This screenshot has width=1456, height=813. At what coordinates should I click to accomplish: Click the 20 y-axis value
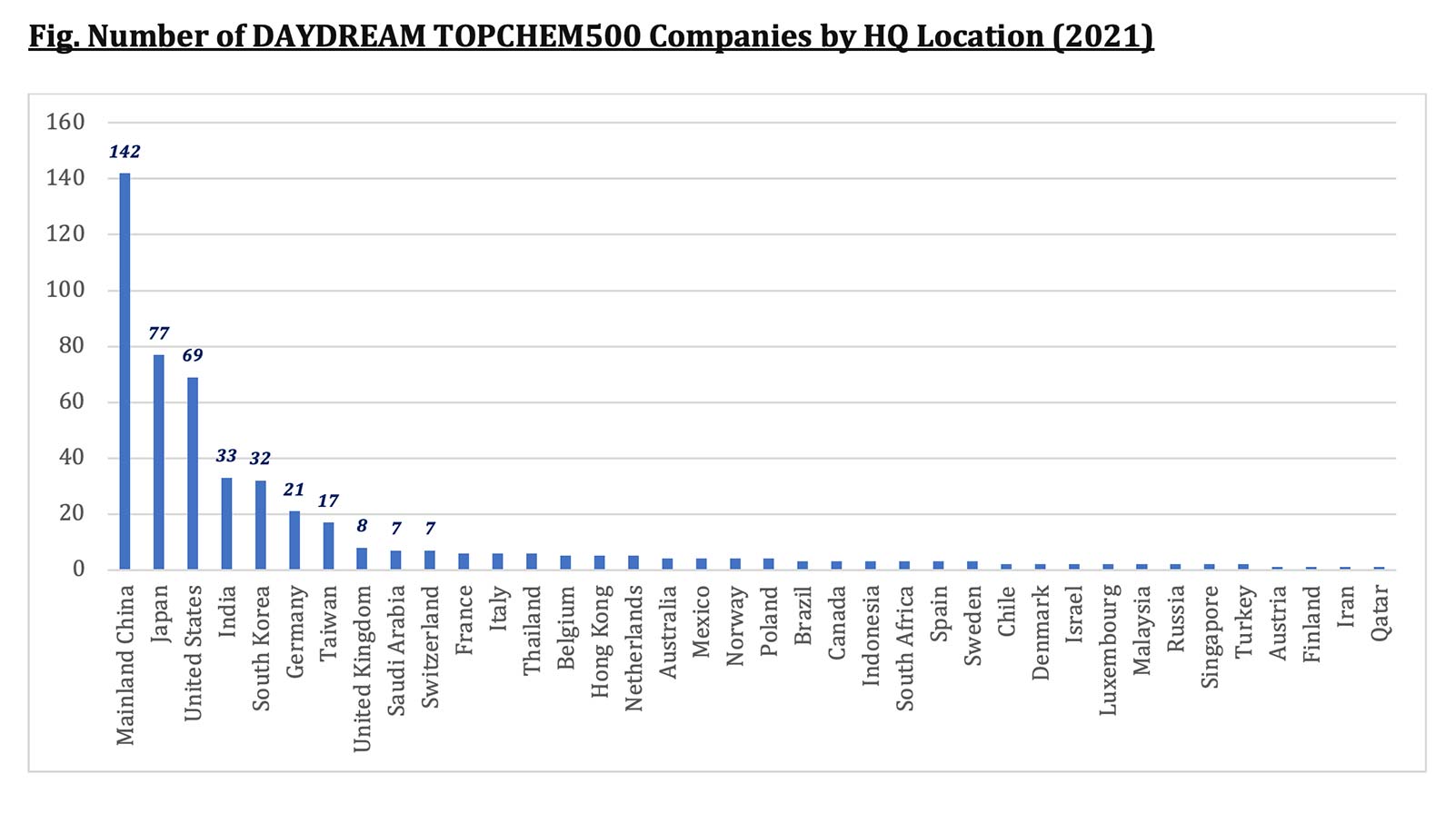(72, 513)
